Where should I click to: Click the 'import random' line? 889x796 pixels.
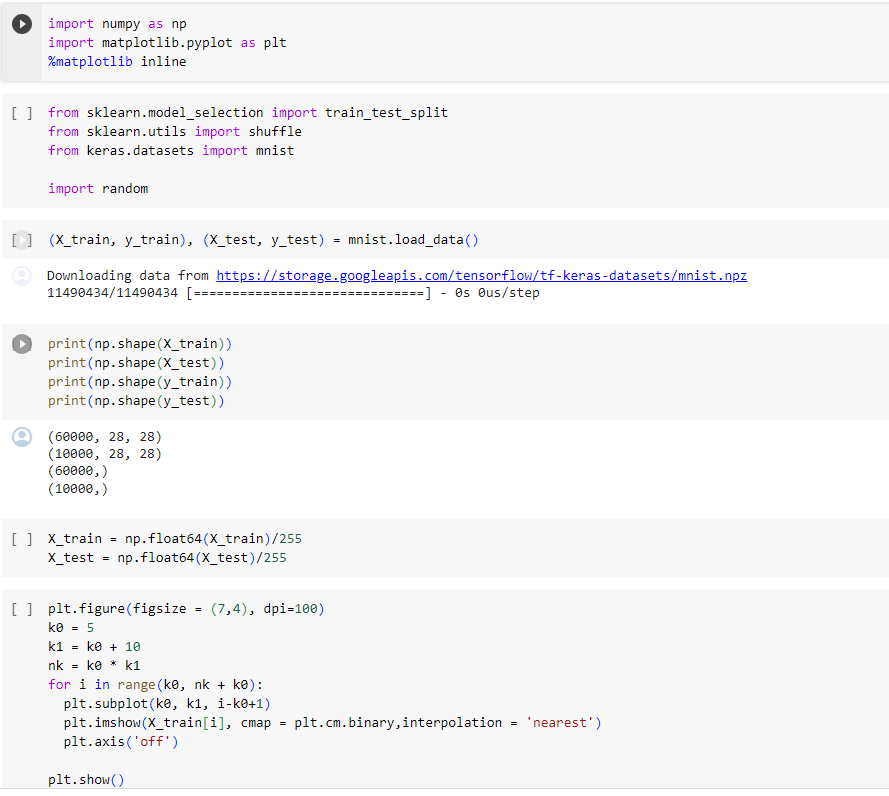[98, 188]
